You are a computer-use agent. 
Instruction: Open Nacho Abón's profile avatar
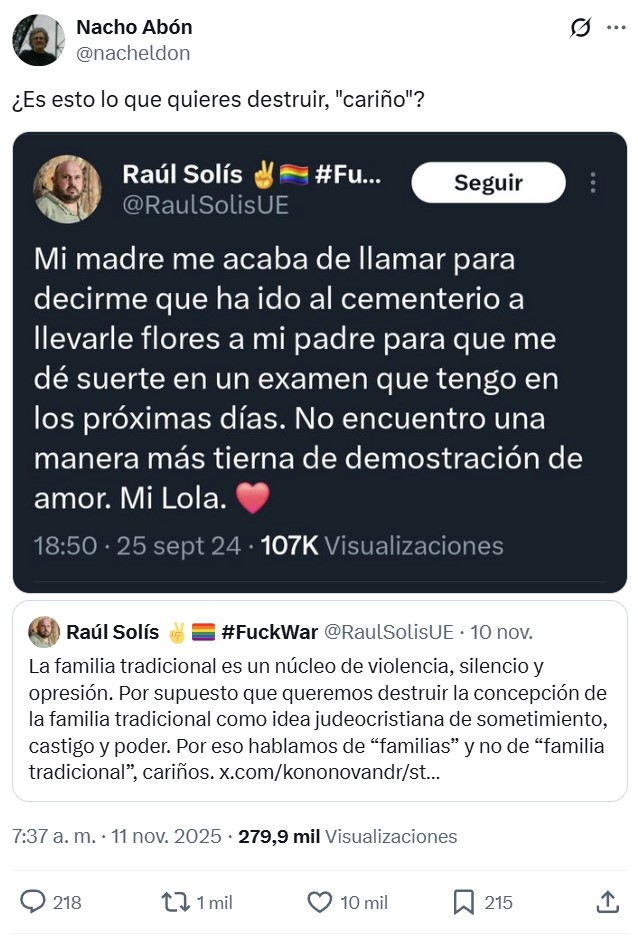point(37,39)
